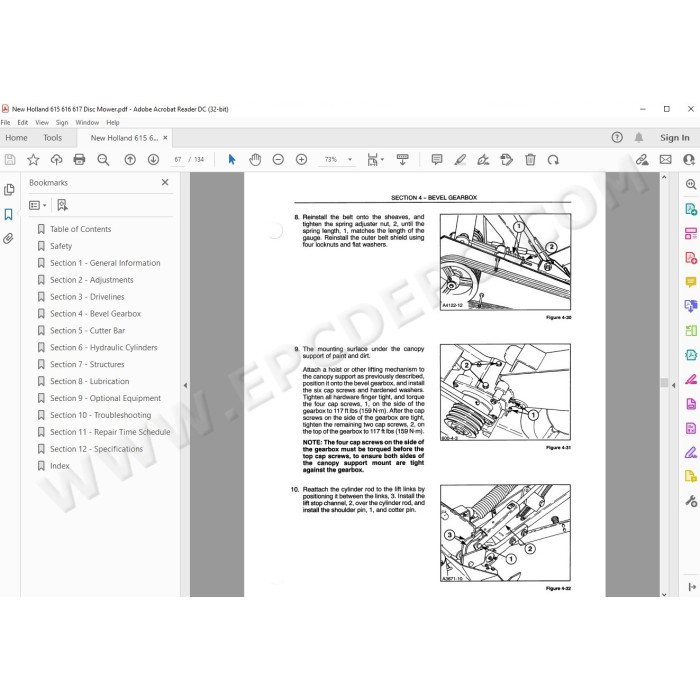Bookmark document with star icon
This screenshot has height=700, width=700.
(x=33, y=159)
